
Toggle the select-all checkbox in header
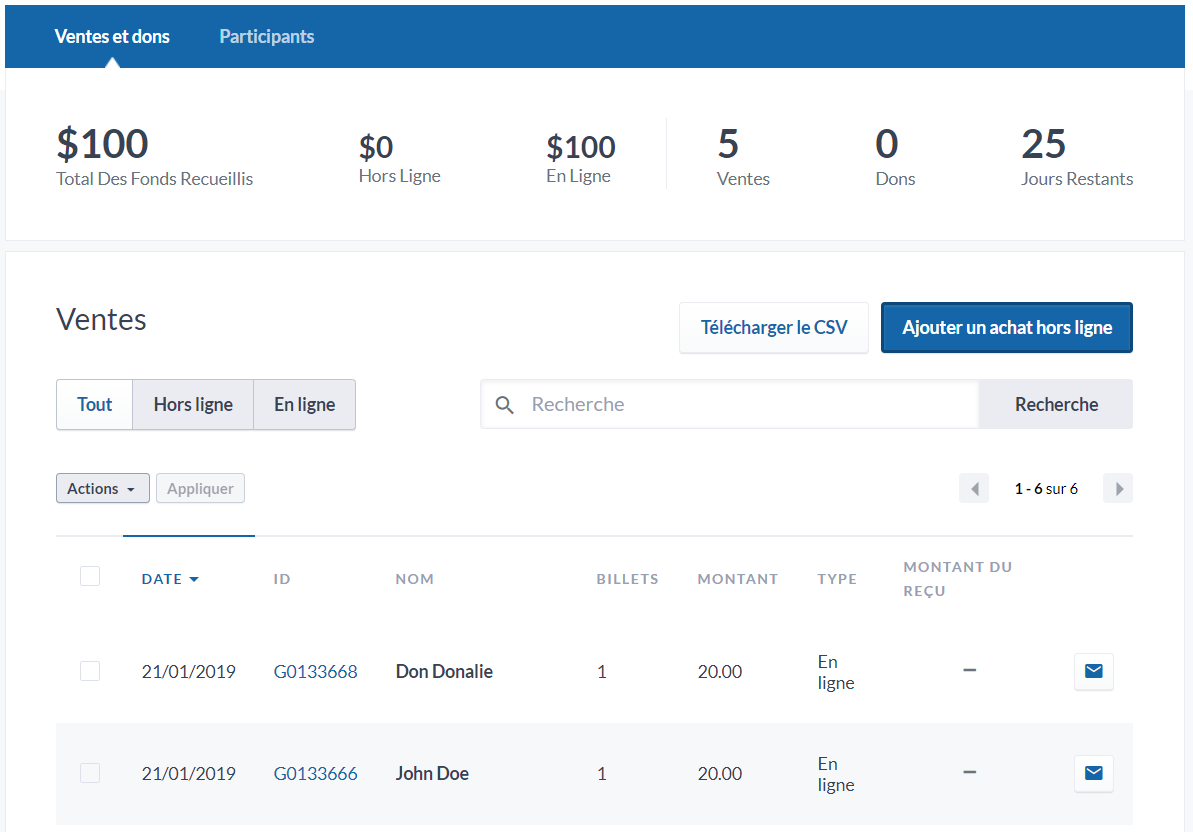pos(90,576)
